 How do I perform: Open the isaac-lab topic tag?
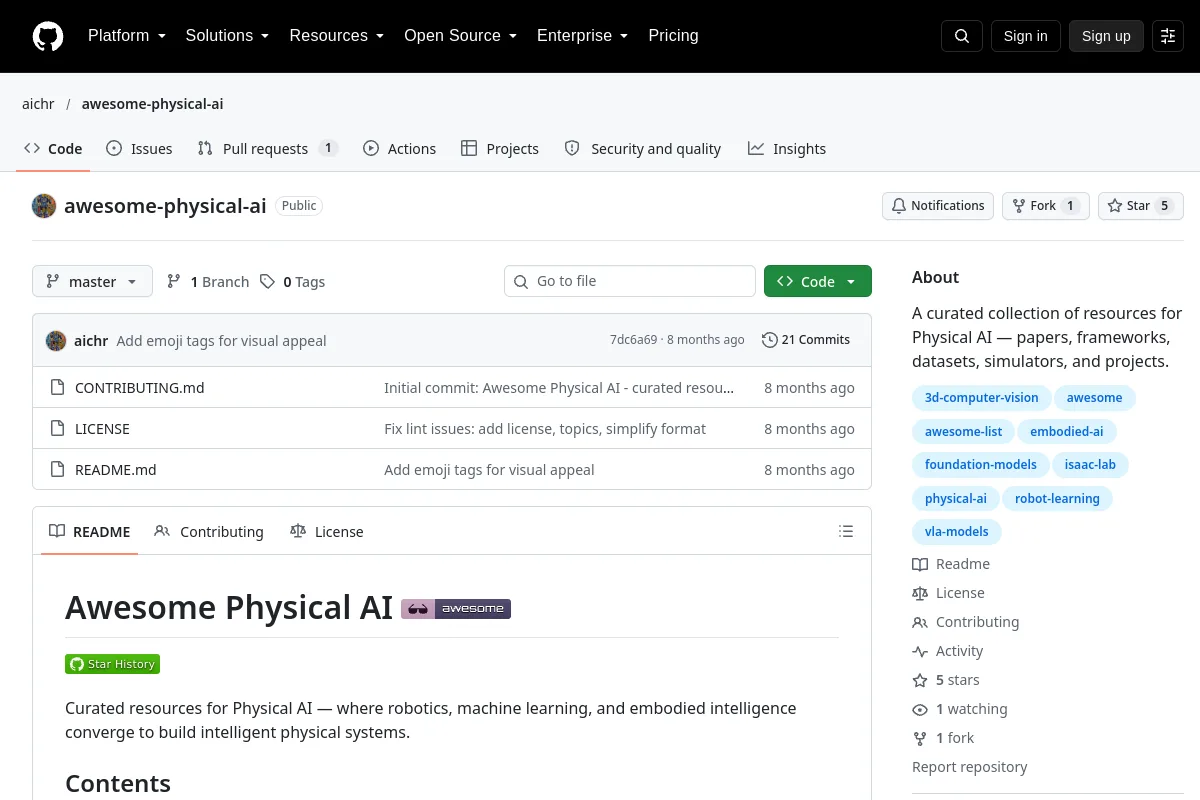tap(1090, 465)
